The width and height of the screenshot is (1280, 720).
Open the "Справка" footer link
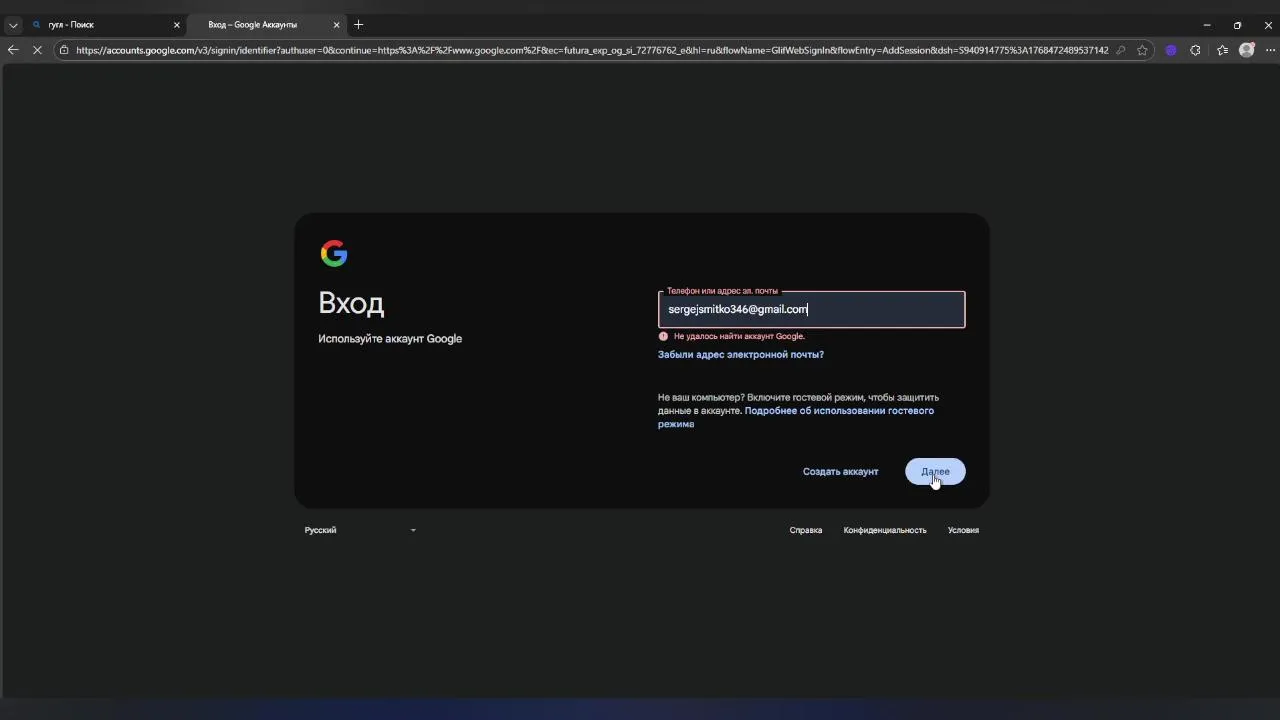[806, 530]
